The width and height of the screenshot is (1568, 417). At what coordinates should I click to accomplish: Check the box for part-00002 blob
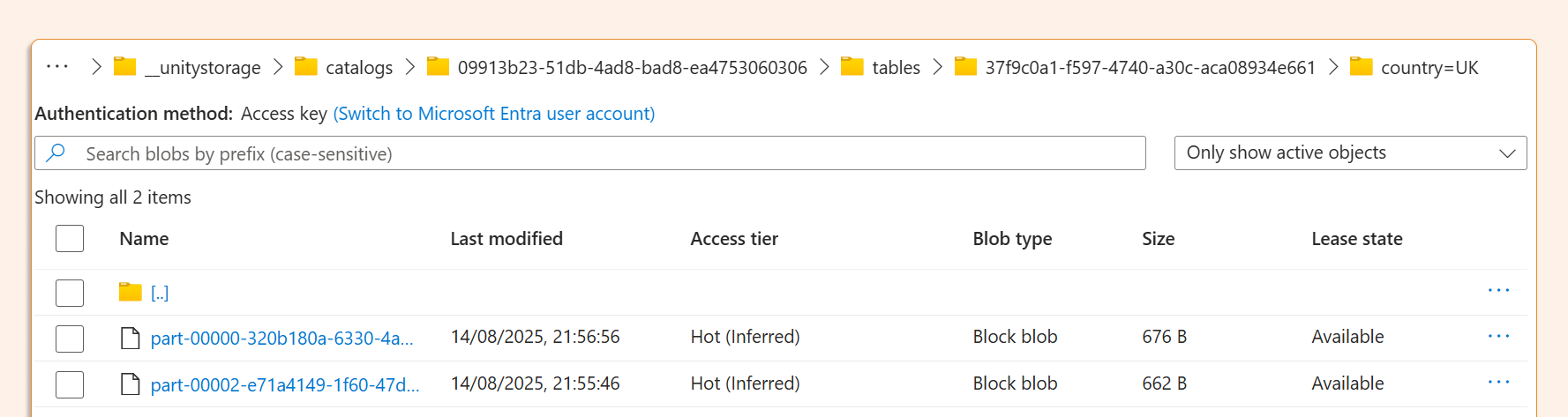point(70,384)
